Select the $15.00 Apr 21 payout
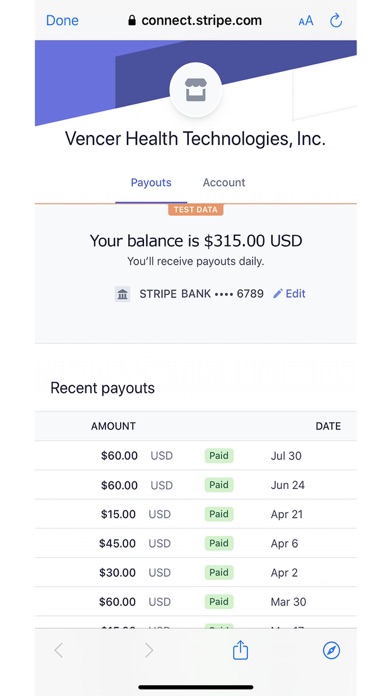This screenshot has height=696, width=392. click(x=196, y=514)
